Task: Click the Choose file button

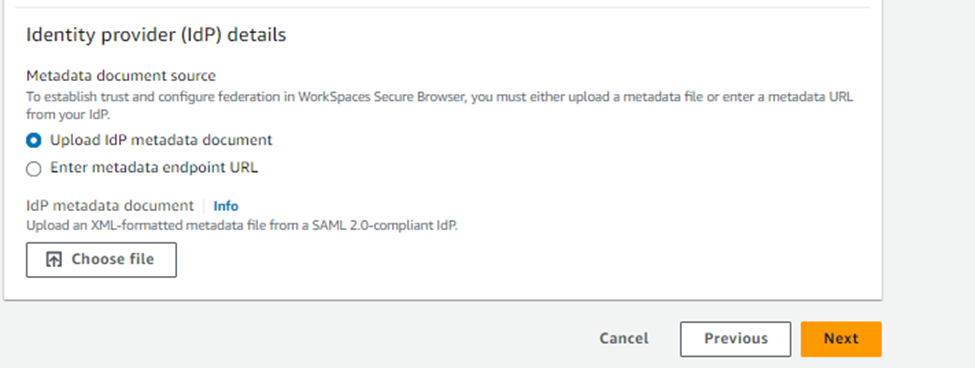Action: 101,260
